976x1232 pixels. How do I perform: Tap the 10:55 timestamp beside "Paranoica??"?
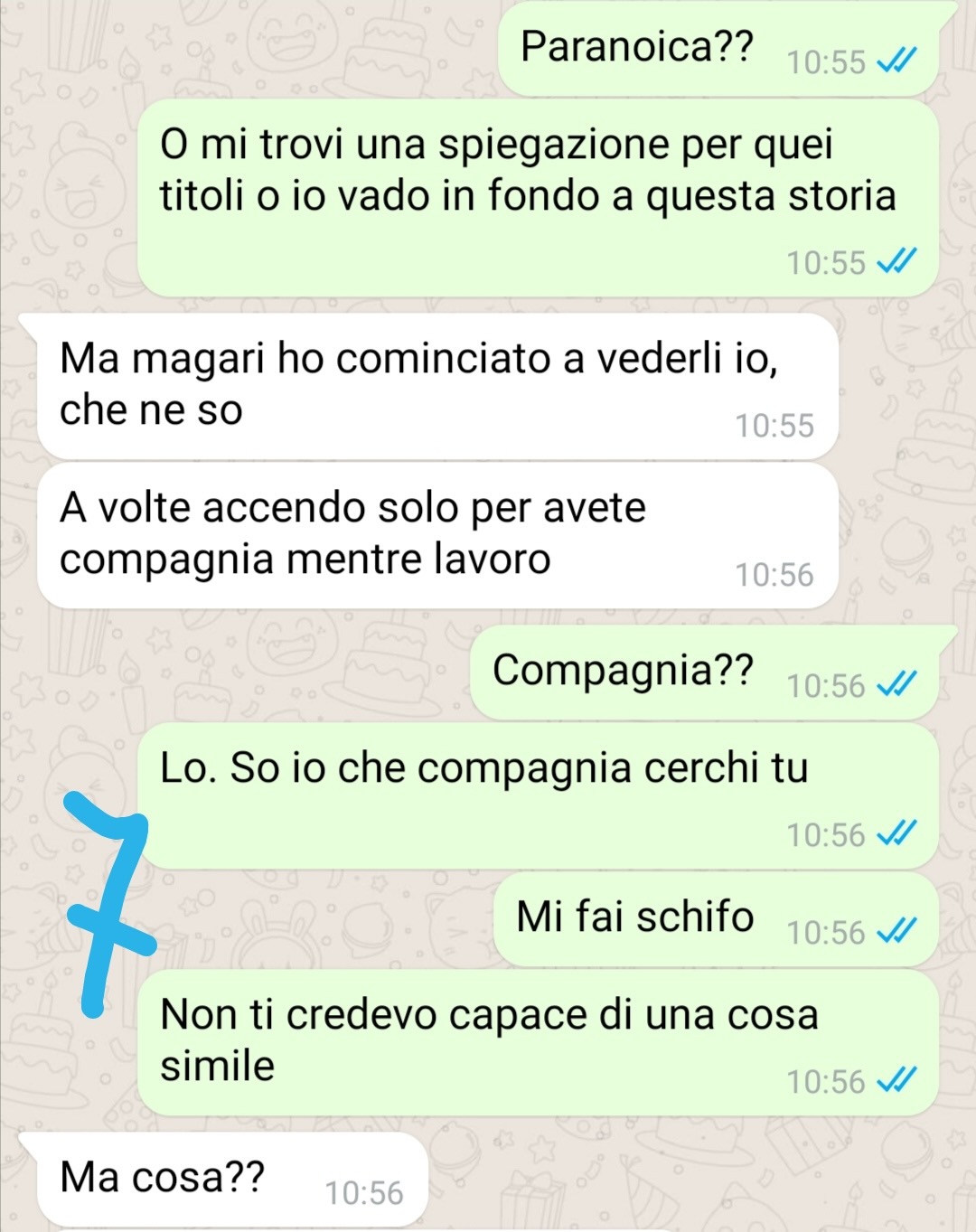pos(826,61)
